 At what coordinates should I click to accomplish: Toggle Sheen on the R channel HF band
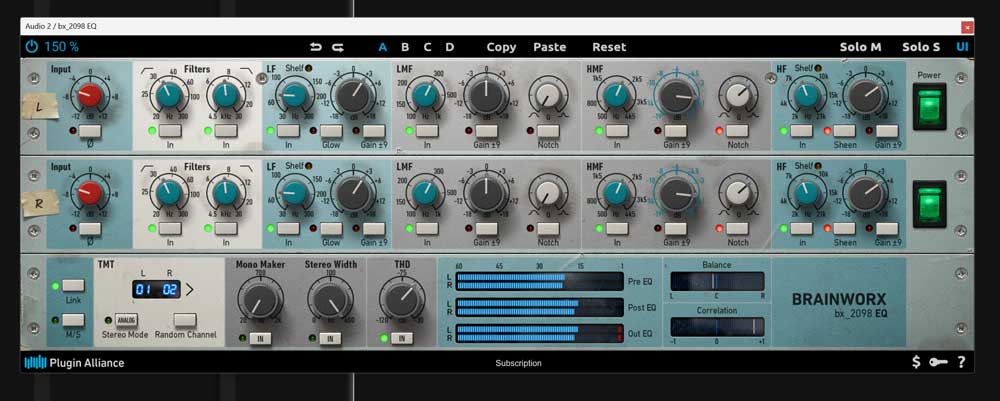tap(845, 229)
